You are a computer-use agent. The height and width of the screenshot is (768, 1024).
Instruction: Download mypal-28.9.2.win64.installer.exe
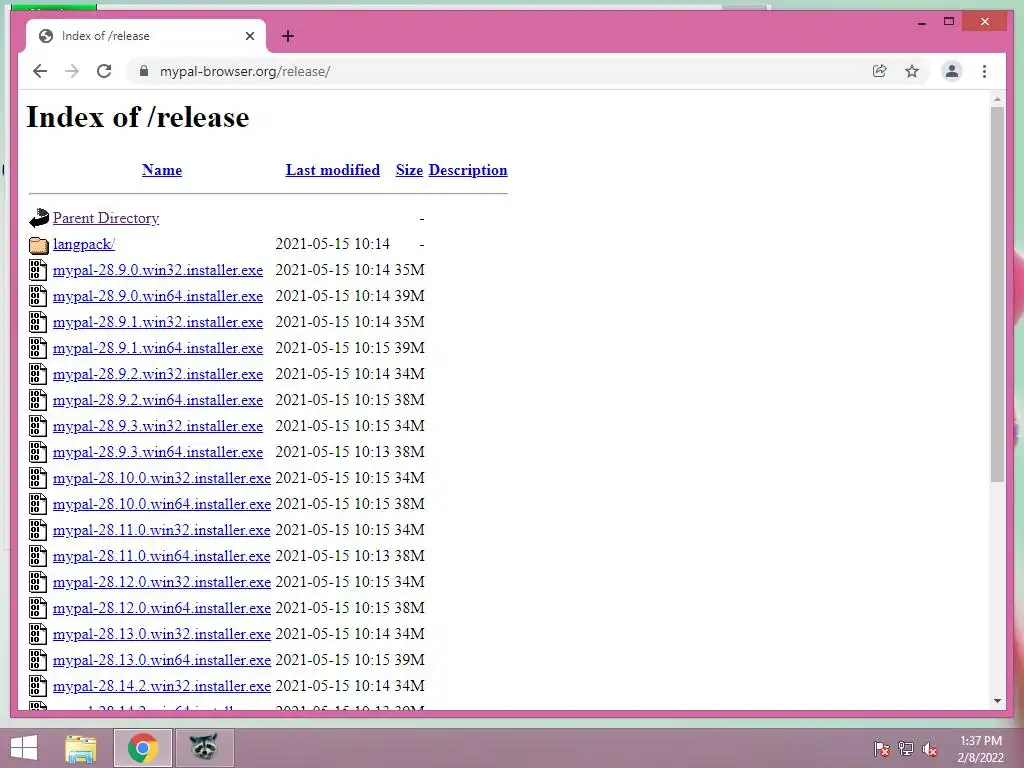158,400
